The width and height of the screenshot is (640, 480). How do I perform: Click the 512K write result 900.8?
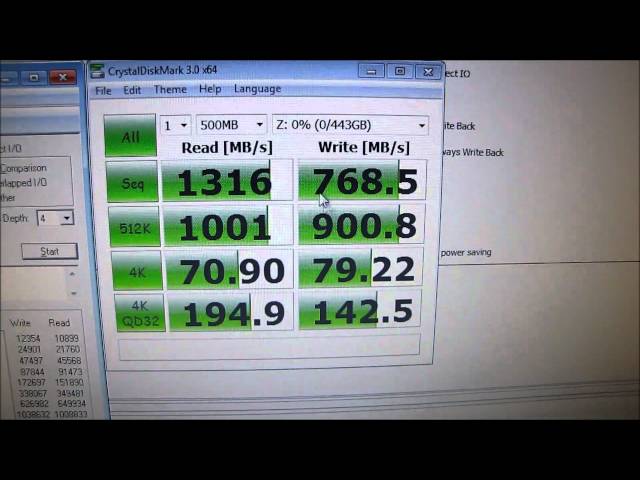point(361,224)
